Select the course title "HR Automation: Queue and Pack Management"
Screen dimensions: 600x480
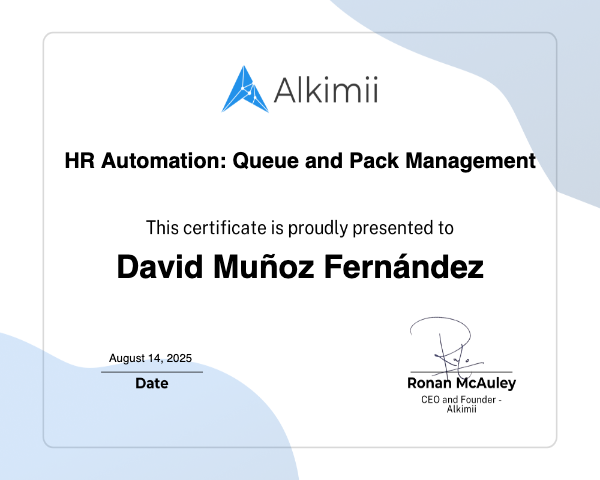coord(300,160)
